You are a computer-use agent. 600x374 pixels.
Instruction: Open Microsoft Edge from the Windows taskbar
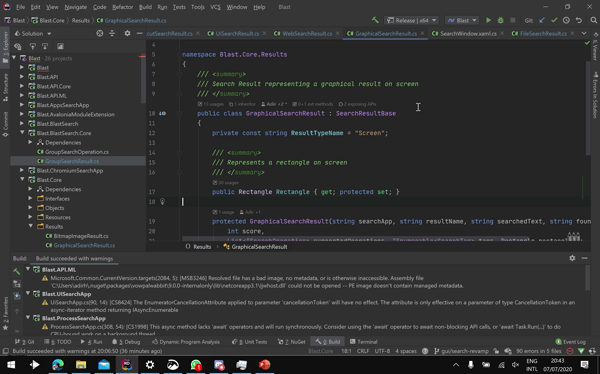[x=58, y=364]
